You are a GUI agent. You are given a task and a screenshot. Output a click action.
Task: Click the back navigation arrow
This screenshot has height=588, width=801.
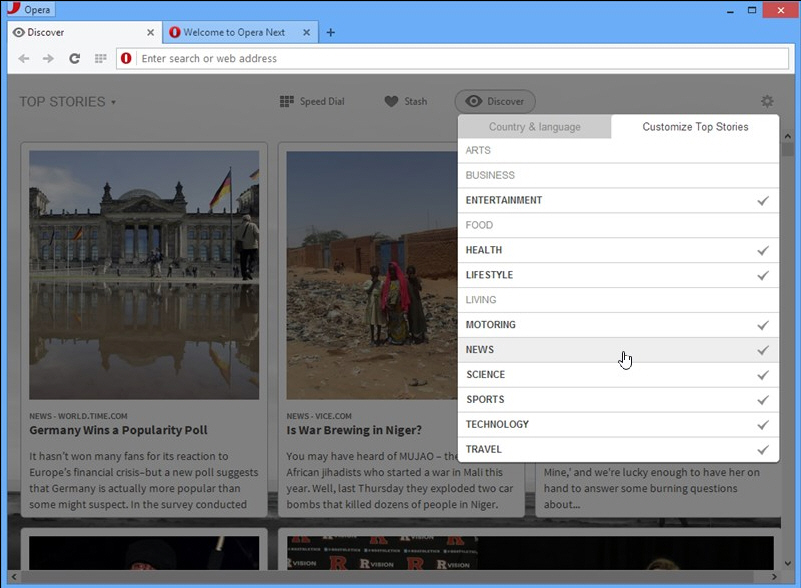click(24, 58)
